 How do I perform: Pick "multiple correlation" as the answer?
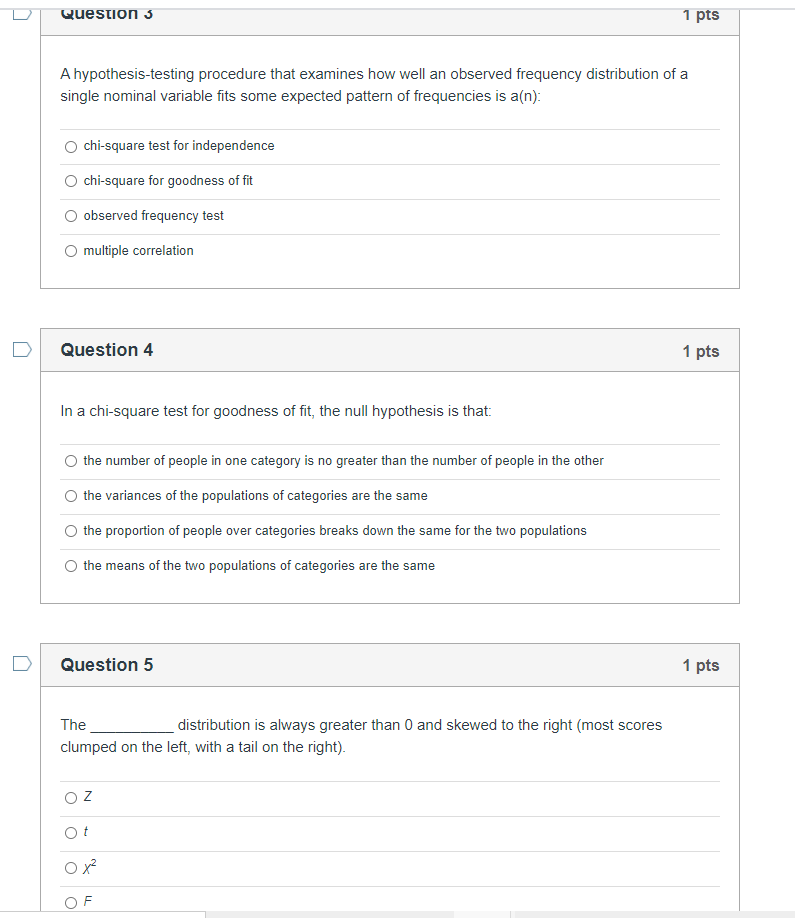71,251
